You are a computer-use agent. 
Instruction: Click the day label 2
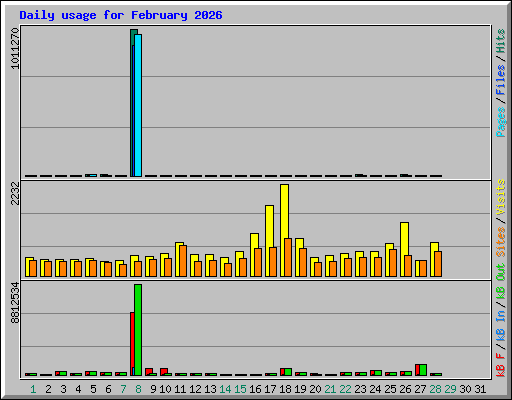48,389
